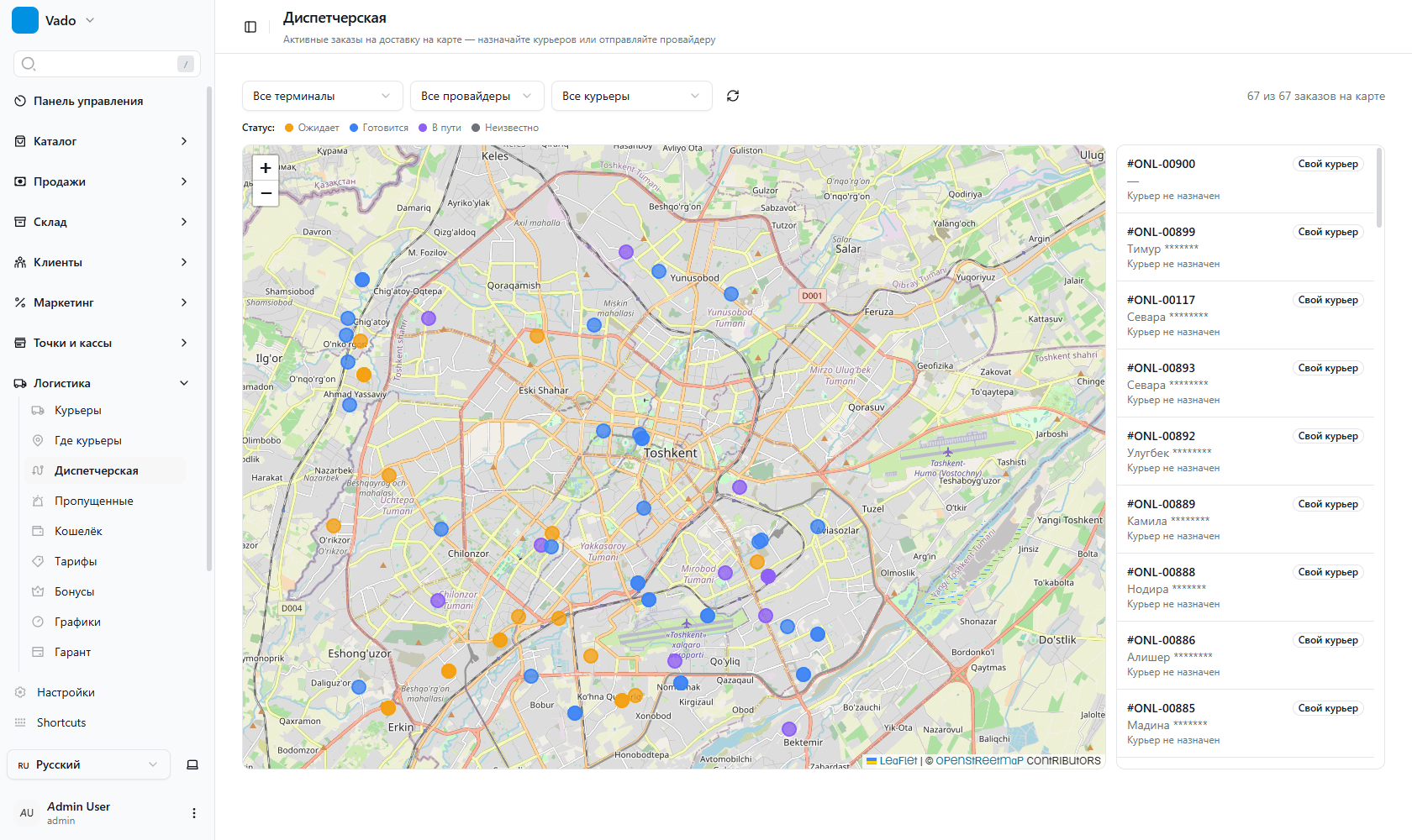1412x840 pixels.
Task: Open the Все провайдеры dropdown
Action: [477, 96]
